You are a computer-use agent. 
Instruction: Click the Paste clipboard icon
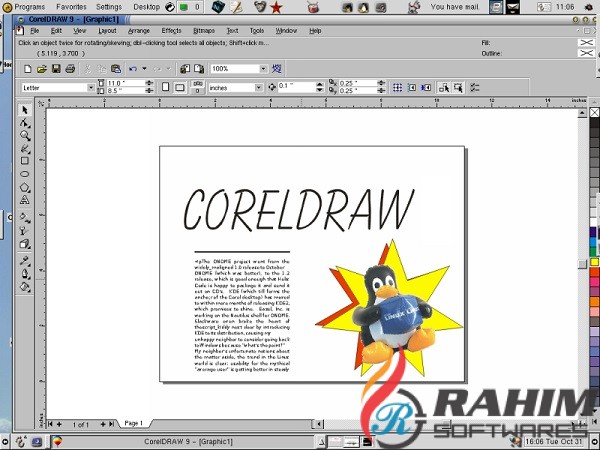click(x=116, y=69)
